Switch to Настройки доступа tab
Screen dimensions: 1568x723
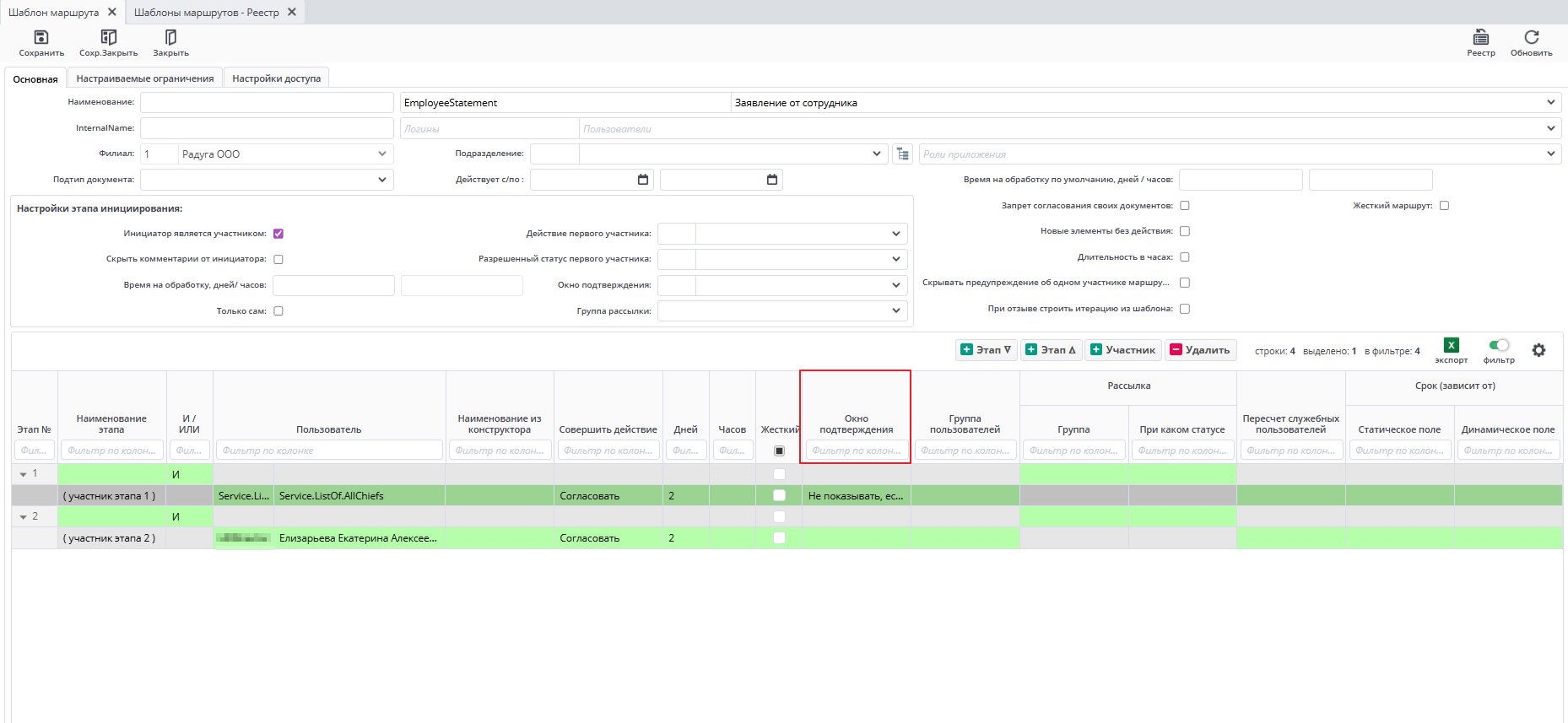tap(277, 78)
